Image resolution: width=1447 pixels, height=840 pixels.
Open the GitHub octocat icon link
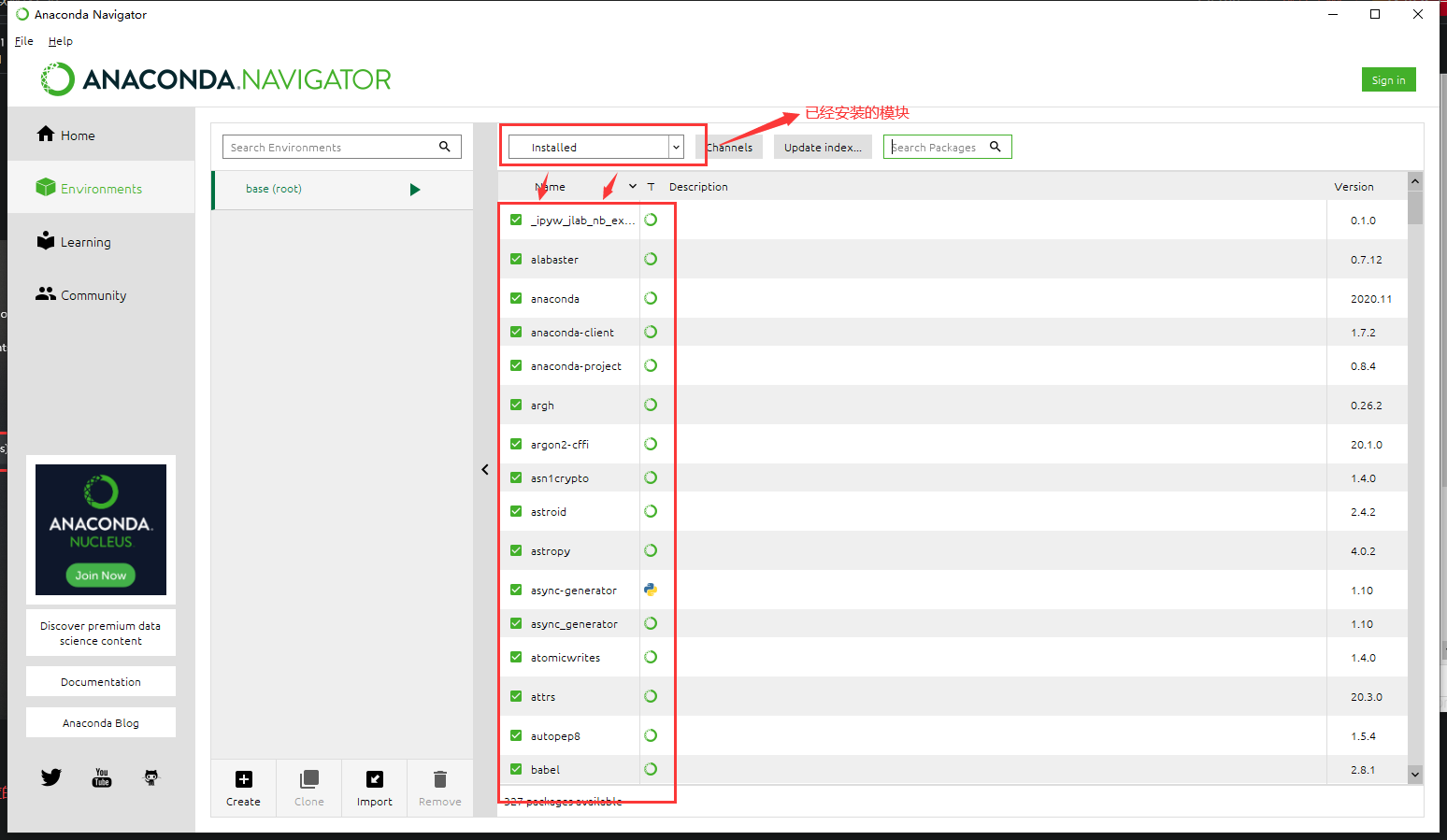[x=151, y=777]
